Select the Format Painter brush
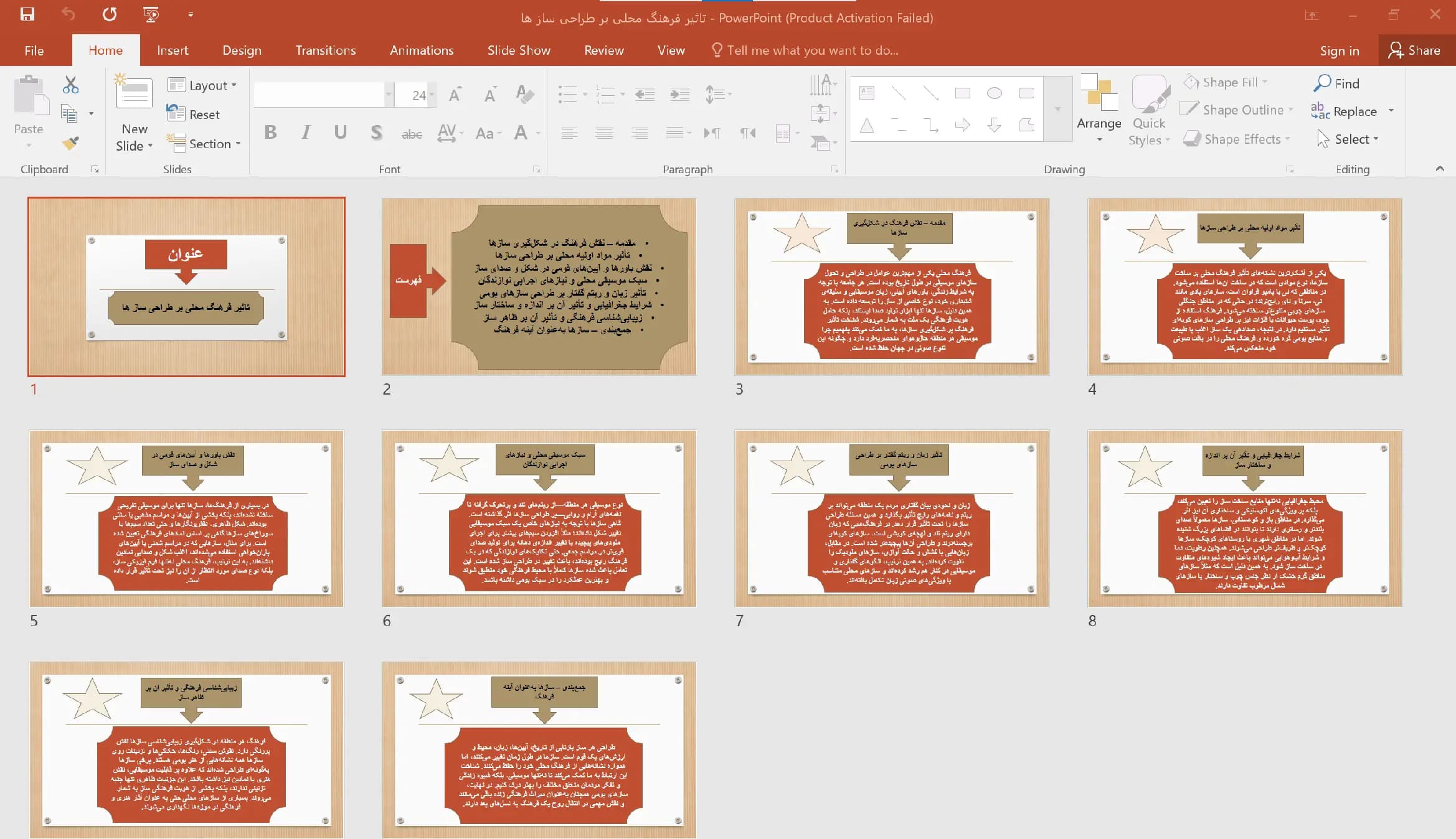 pos(70,143)
